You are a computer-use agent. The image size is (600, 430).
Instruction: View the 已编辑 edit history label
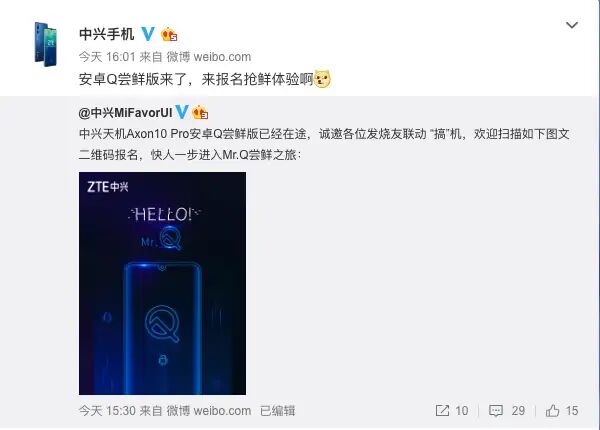tap(277, 411)
